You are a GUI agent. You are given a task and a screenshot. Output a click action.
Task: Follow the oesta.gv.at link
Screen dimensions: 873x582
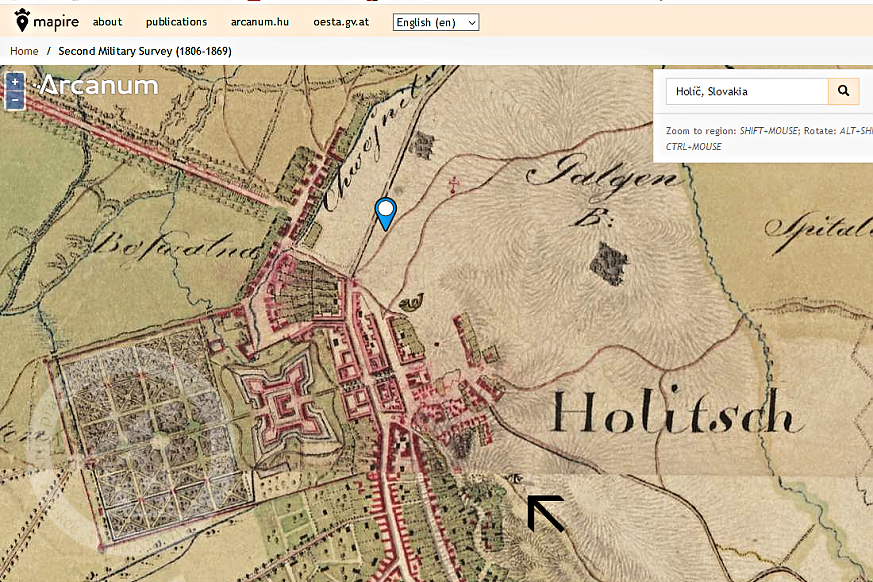(x=341, y=22)
